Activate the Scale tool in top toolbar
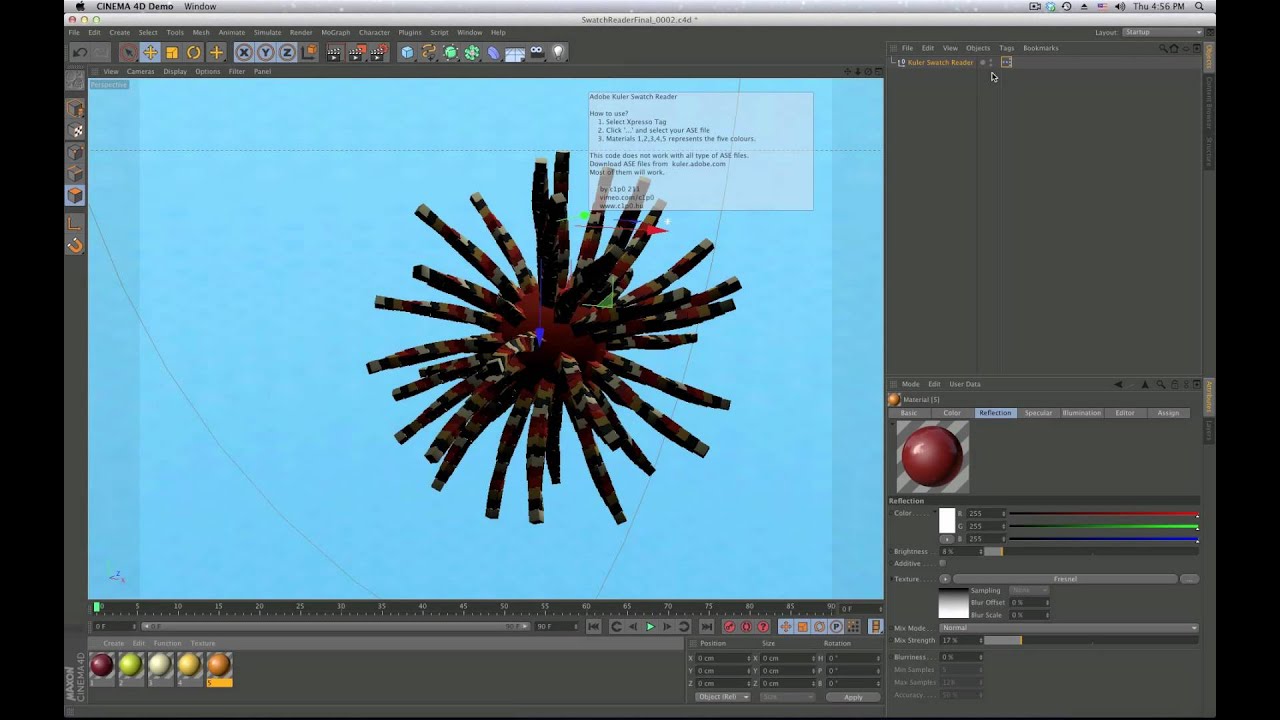Image resolution: width=1280 pixels, height=720 pixels. point(172,52)
